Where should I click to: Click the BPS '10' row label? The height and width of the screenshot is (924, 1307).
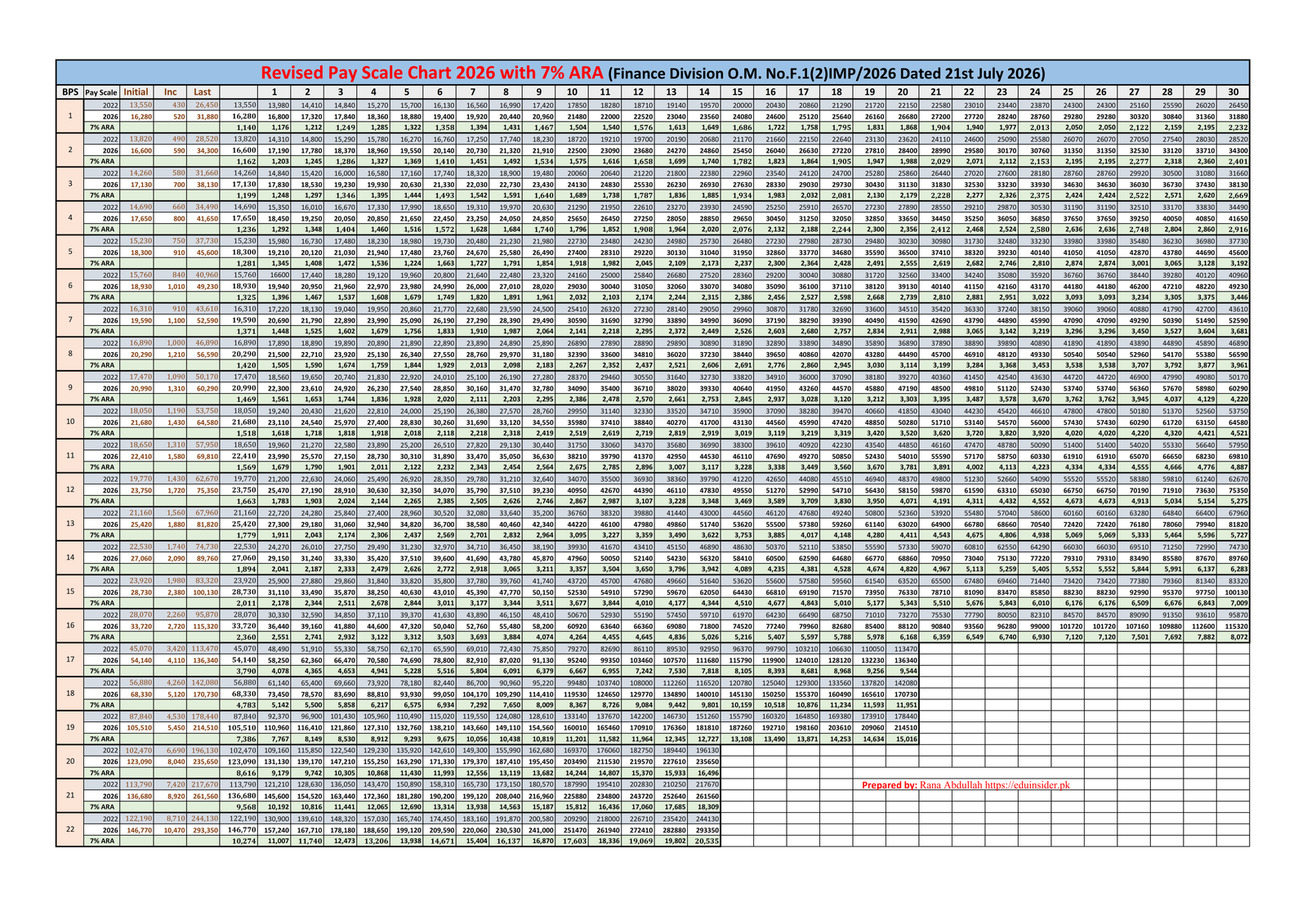pyautogui.click(x=70, y=421)
